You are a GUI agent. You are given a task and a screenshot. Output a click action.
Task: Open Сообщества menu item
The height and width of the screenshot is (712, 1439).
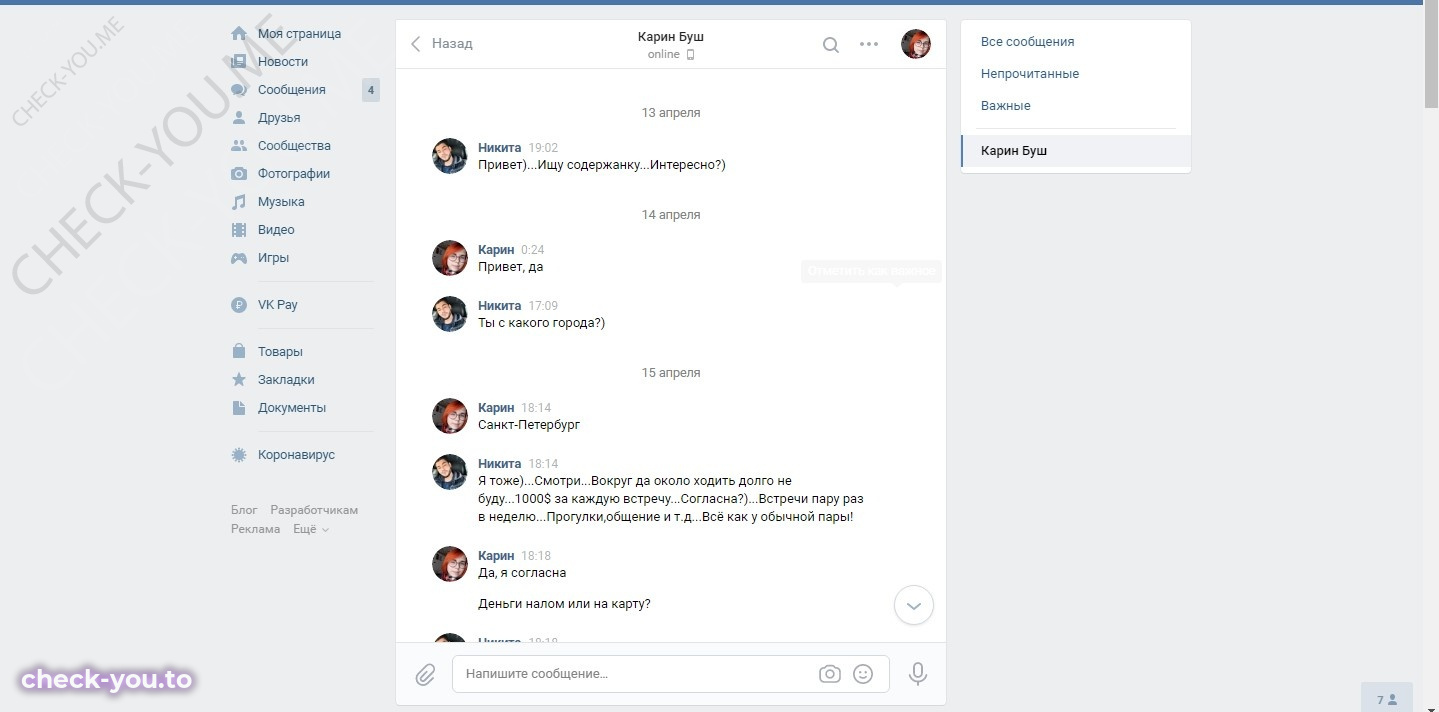coord(294,146)
